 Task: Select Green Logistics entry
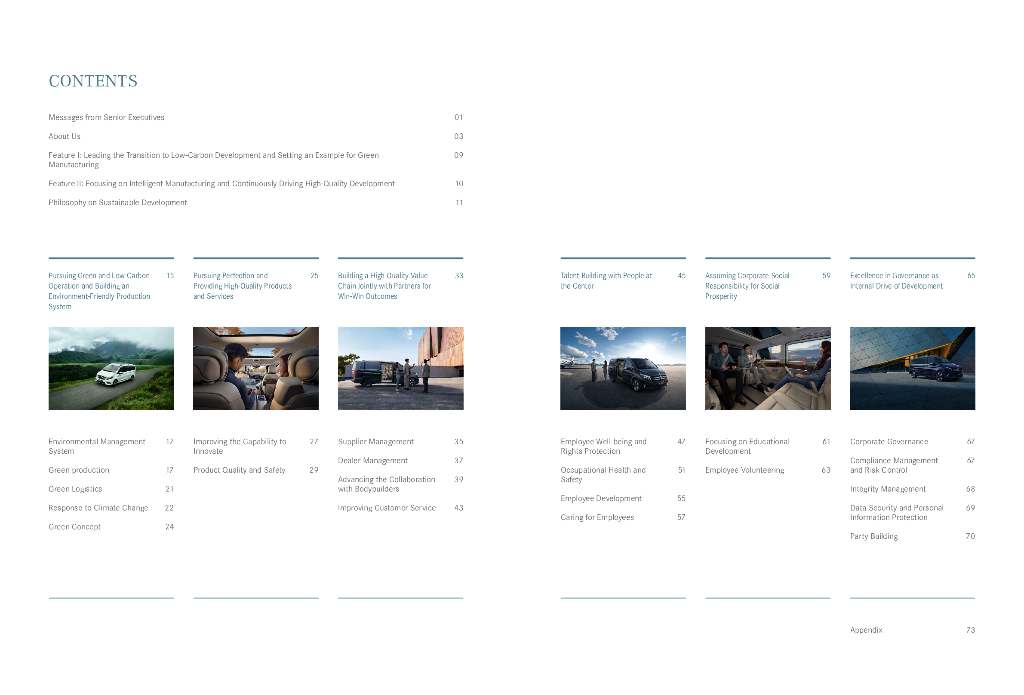[75, 489]
